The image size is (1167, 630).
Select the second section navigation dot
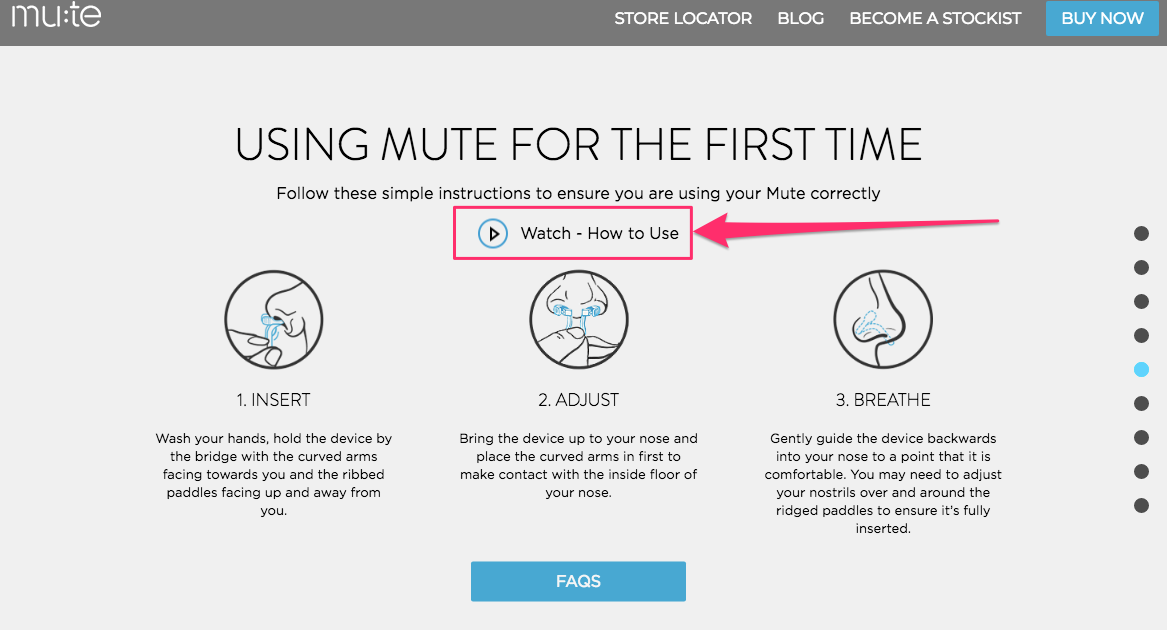(x=1141, y=267)
